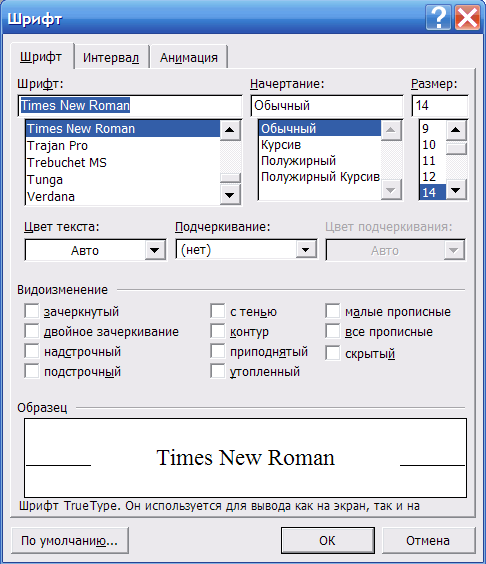Click the Размер size input field
The height and width of the screenshot is (564, 486).
[x=440, y=106]
